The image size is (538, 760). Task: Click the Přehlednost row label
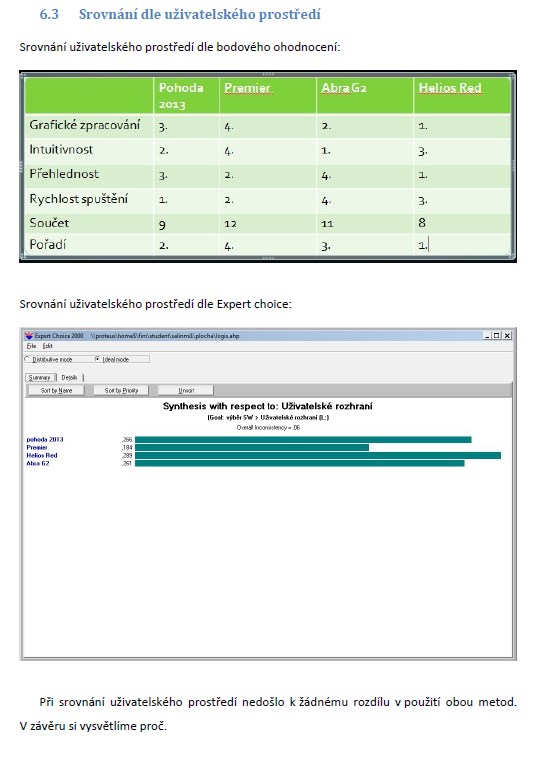[64, 174]
